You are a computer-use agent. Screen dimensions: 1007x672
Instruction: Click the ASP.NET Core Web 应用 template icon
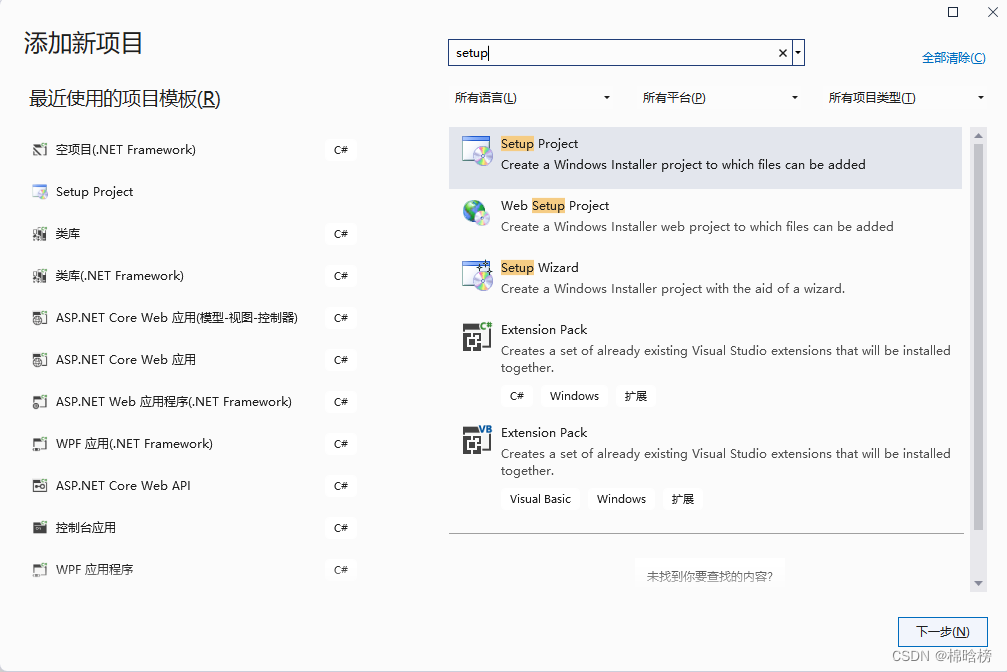click(x=40, y=360)
